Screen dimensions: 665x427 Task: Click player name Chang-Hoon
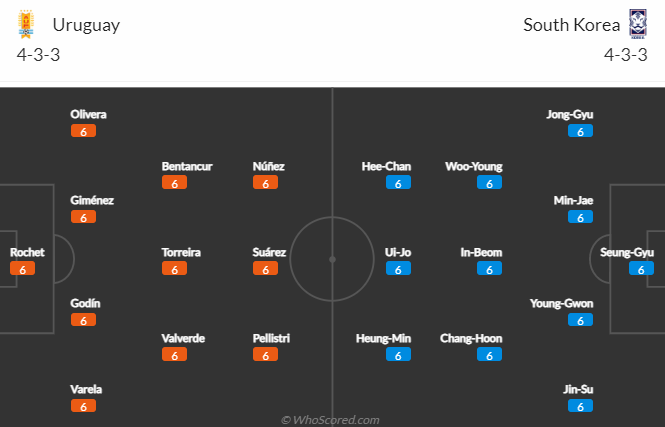click(471, 338)
